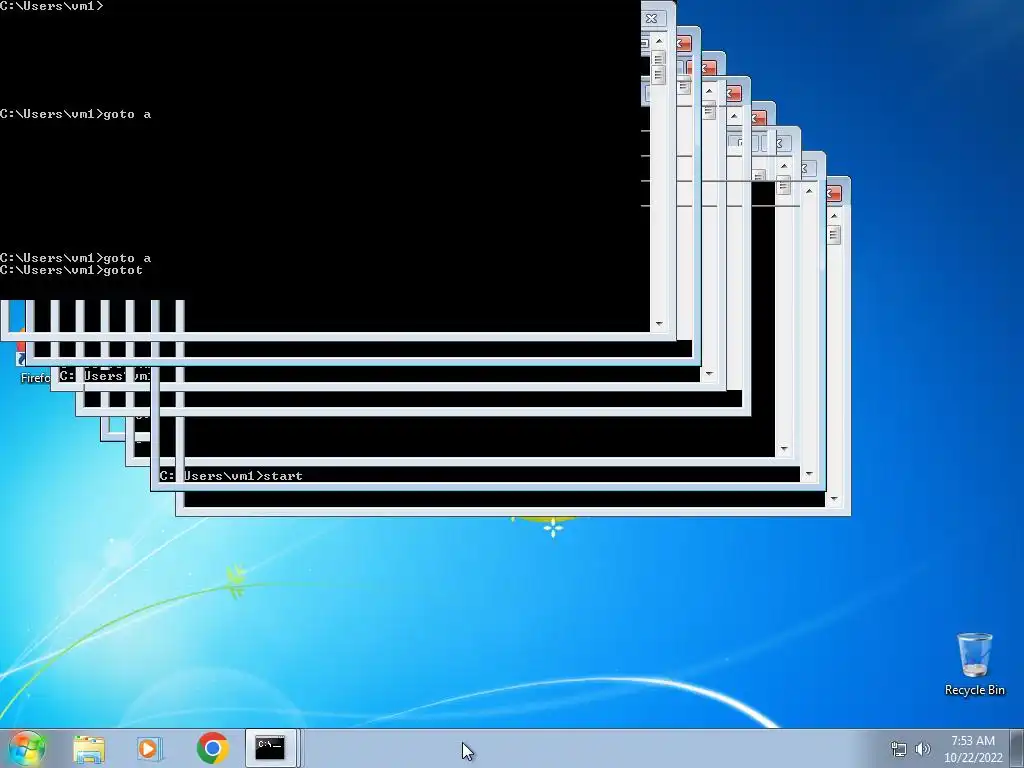Close the rightmost cascaded Command Prompt window
The image size is (1024, 768).
click(834, 193)
